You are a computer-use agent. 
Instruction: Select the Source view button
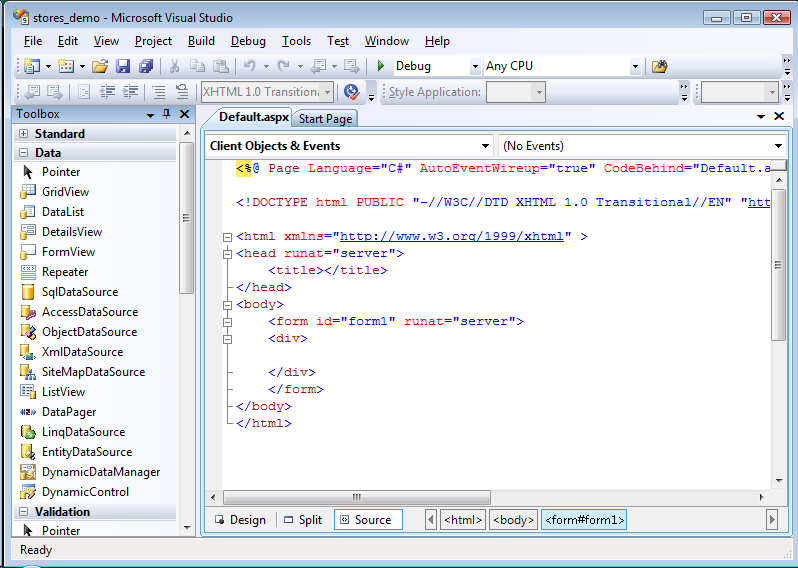click(368, 520)
